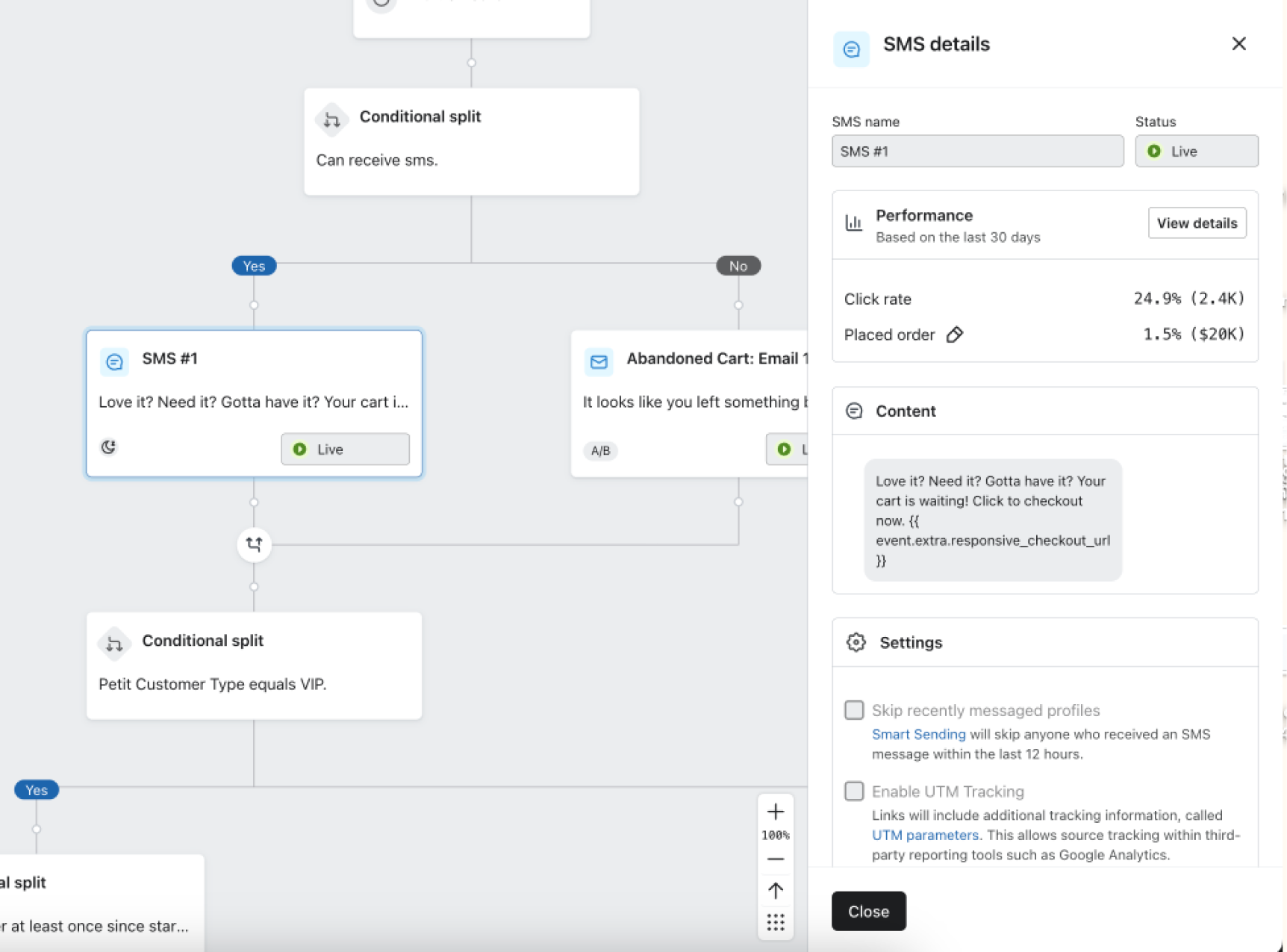
Task: Select the Can receive sms conditional split
Action: [x=471, y=142]
